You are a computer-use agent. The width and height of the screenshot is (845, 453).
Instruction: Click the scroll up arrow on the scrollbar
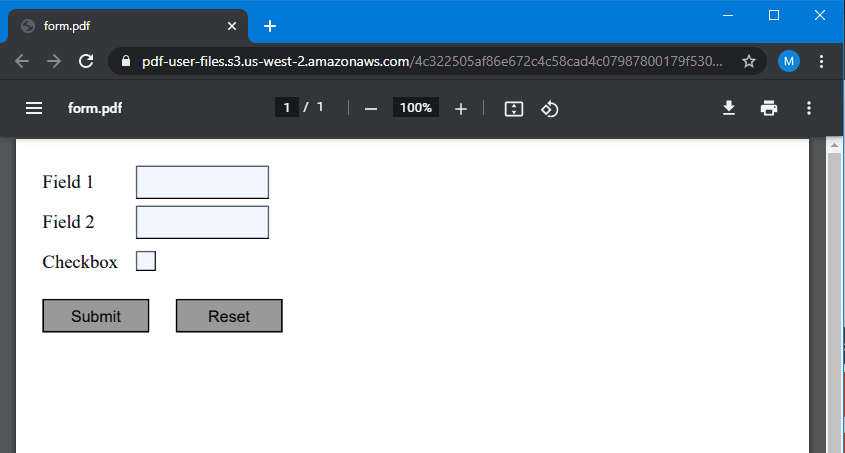[834, 146]
